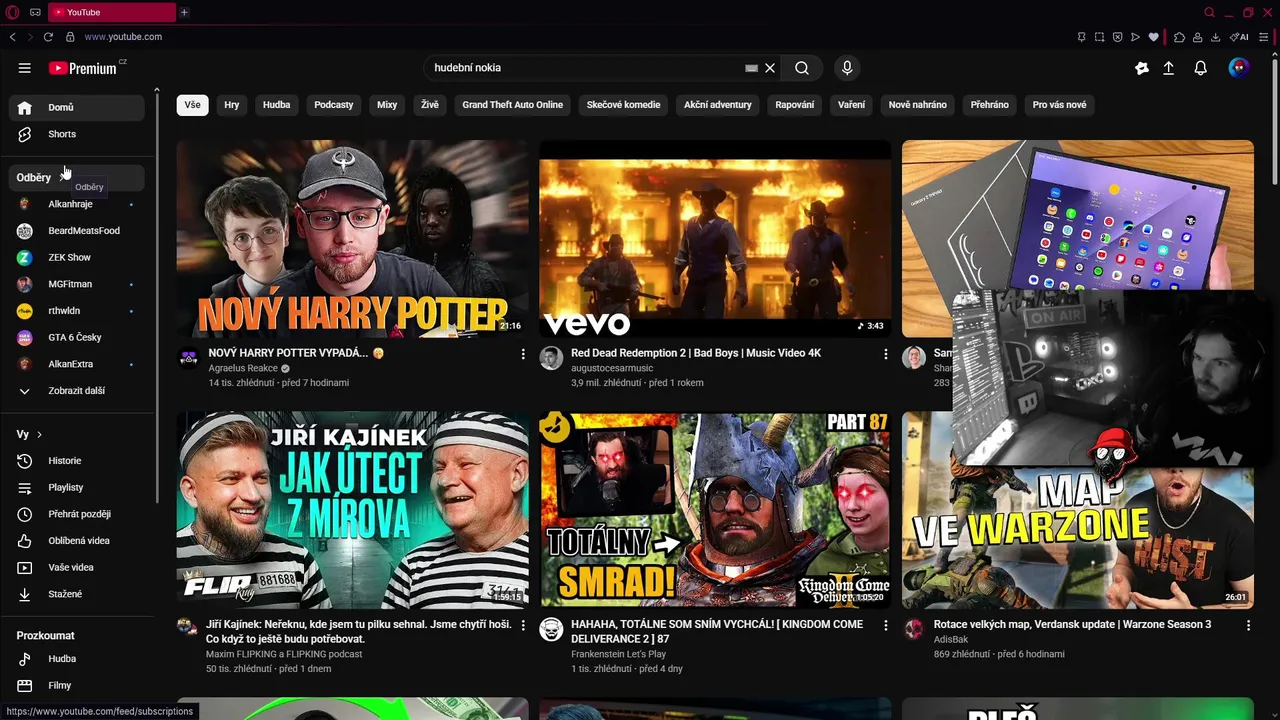Expand the Vy section chevron
The width and height of the screenshot is (1280, 720).
click(39, 435)
